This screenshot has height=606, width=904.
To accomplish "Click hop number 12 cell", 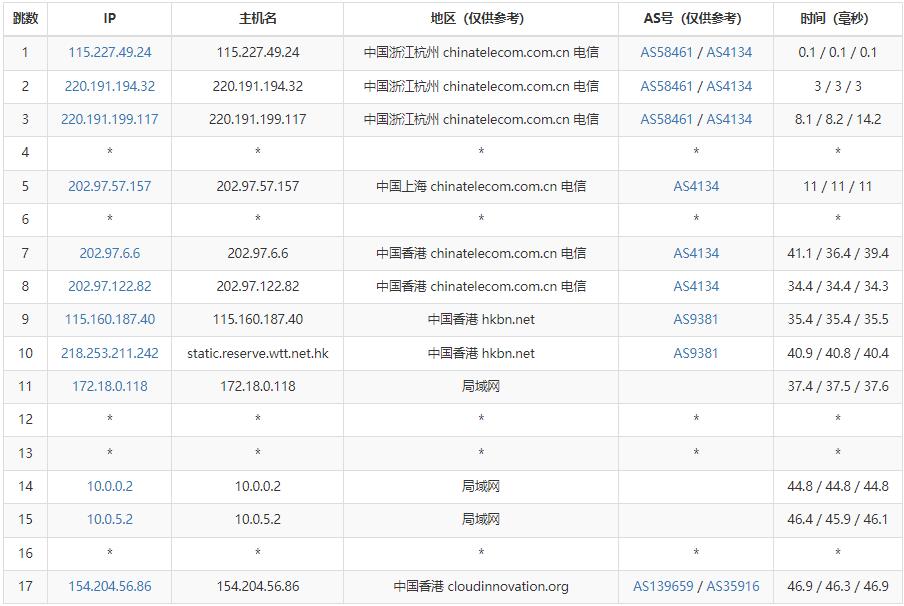I will click(x=25, y=419).
